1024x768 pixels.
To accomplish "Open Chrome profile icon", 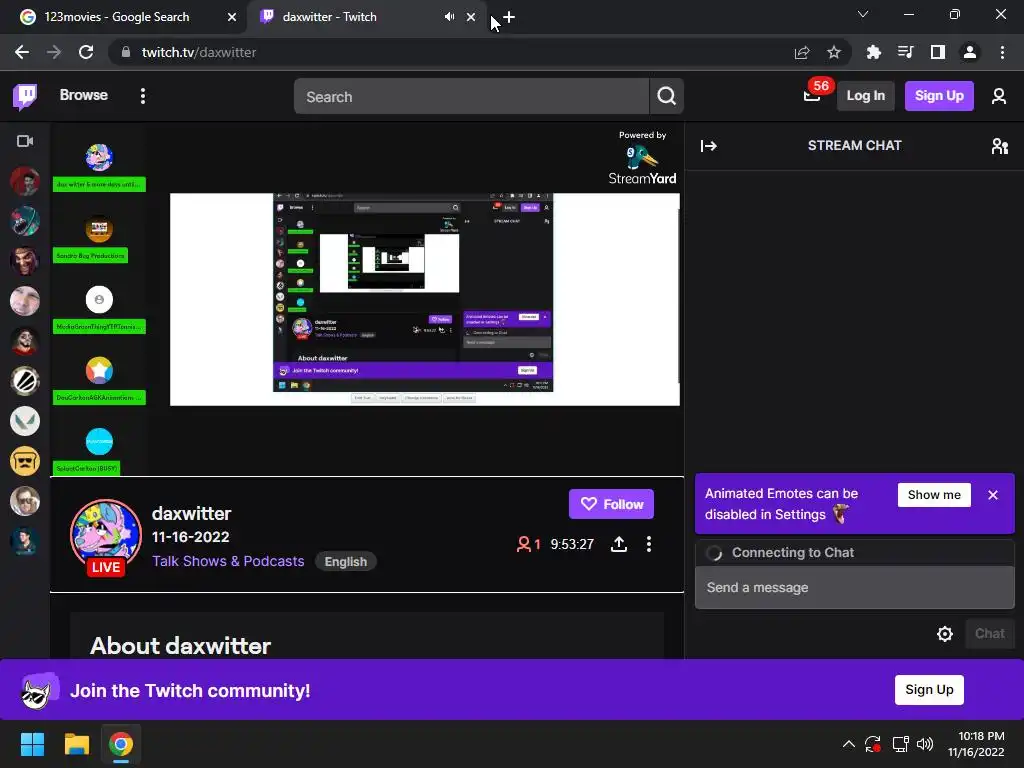I will [970, 52].
